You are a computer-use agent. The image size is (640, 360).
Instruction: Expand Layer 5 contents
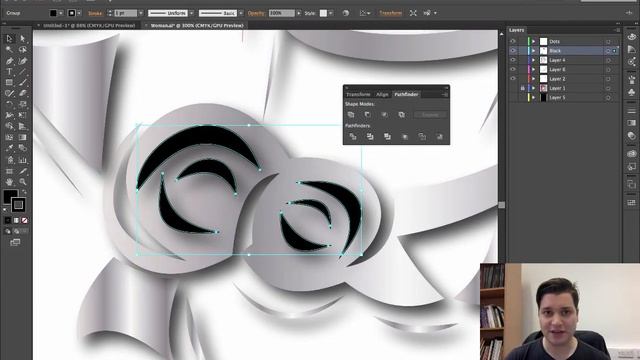pos(533,98)
